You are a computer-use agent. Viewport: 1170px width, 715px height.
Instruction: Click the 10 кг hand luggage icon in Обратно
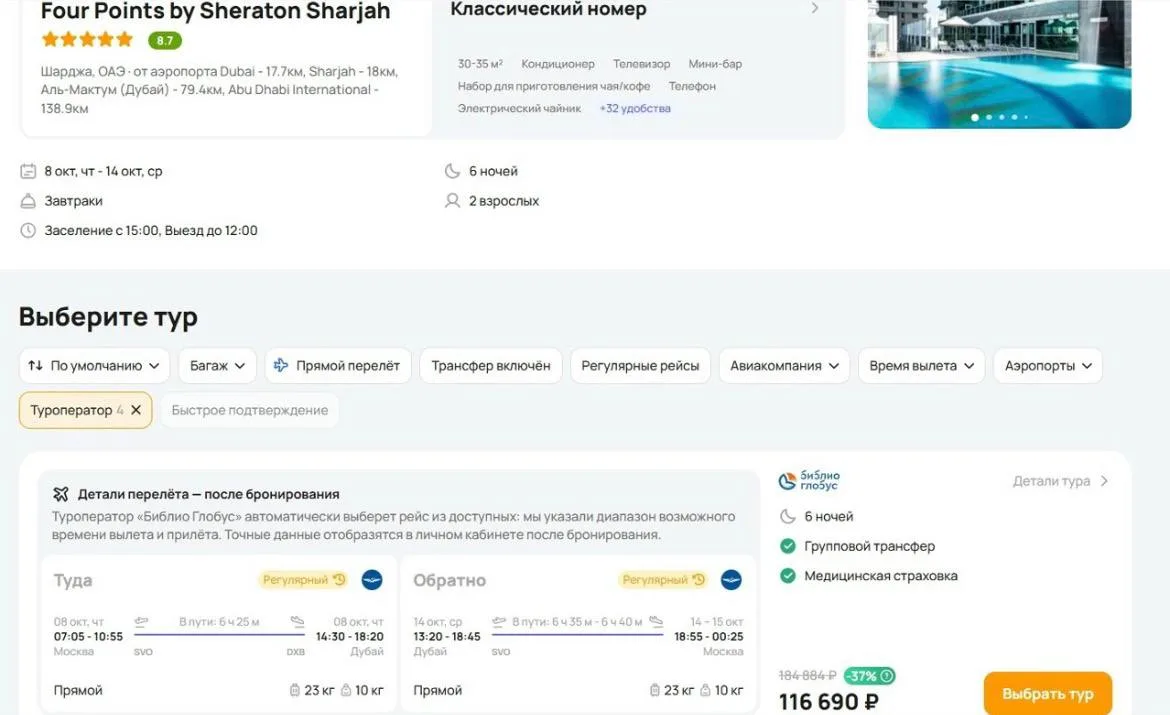pos(705,690)
